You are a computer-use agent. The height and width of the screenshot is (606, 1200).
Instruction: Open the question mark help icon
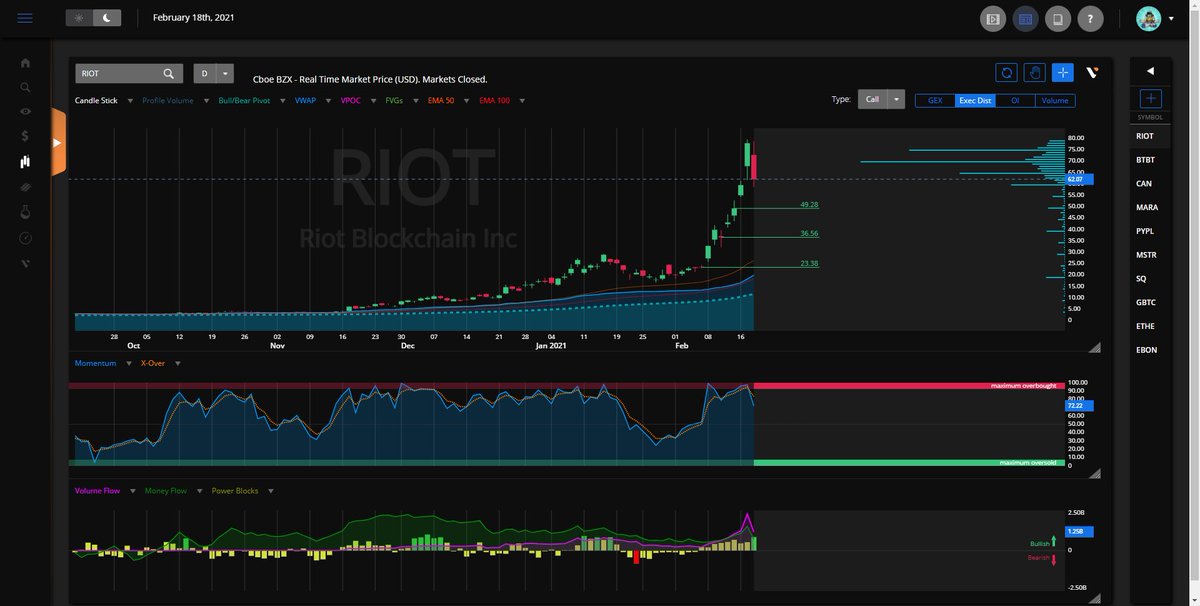1091,18
